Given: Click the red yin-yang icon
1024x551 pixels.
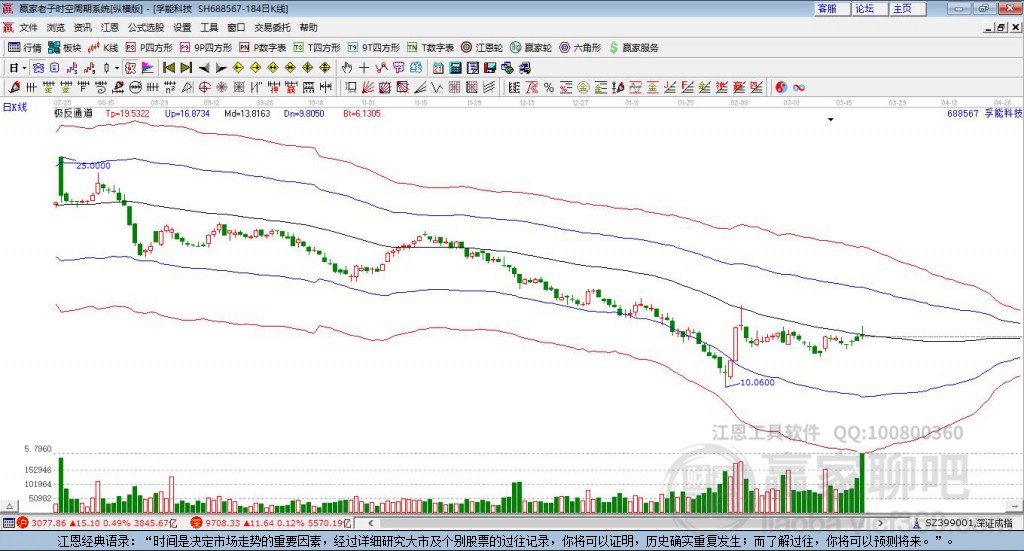Looking at the screenshot, I should tap(781, 87).
